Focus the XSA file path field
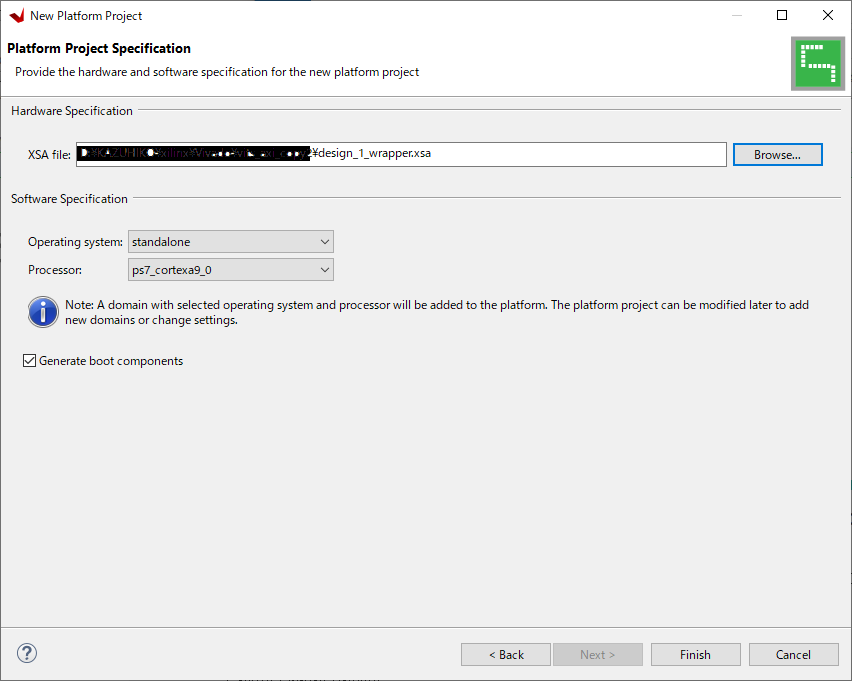The height and width of the screenshot is (681, 852). click(401, 154)
